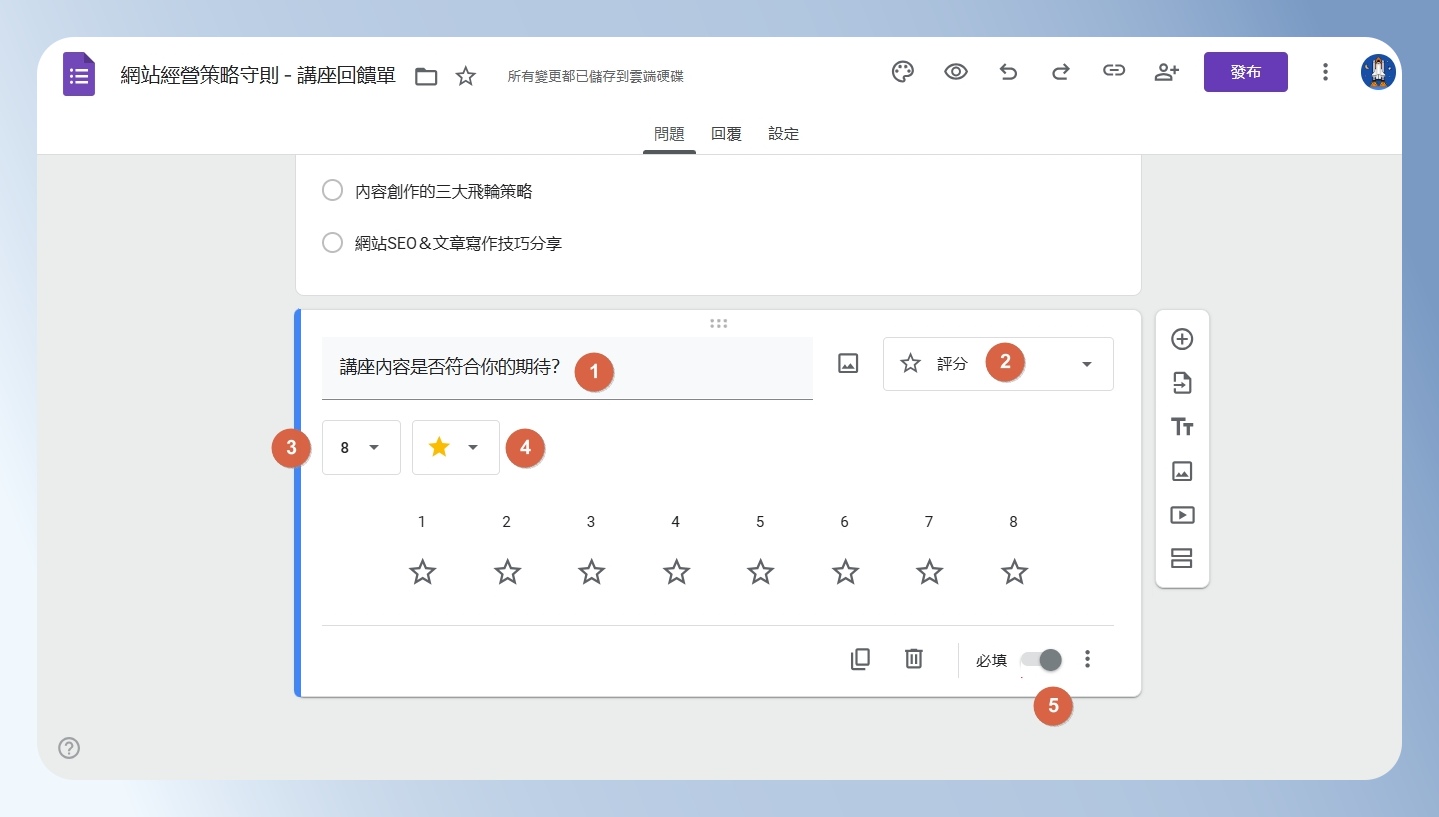
Task: Preview the form with the eye icon
Action: coord(956,72)
